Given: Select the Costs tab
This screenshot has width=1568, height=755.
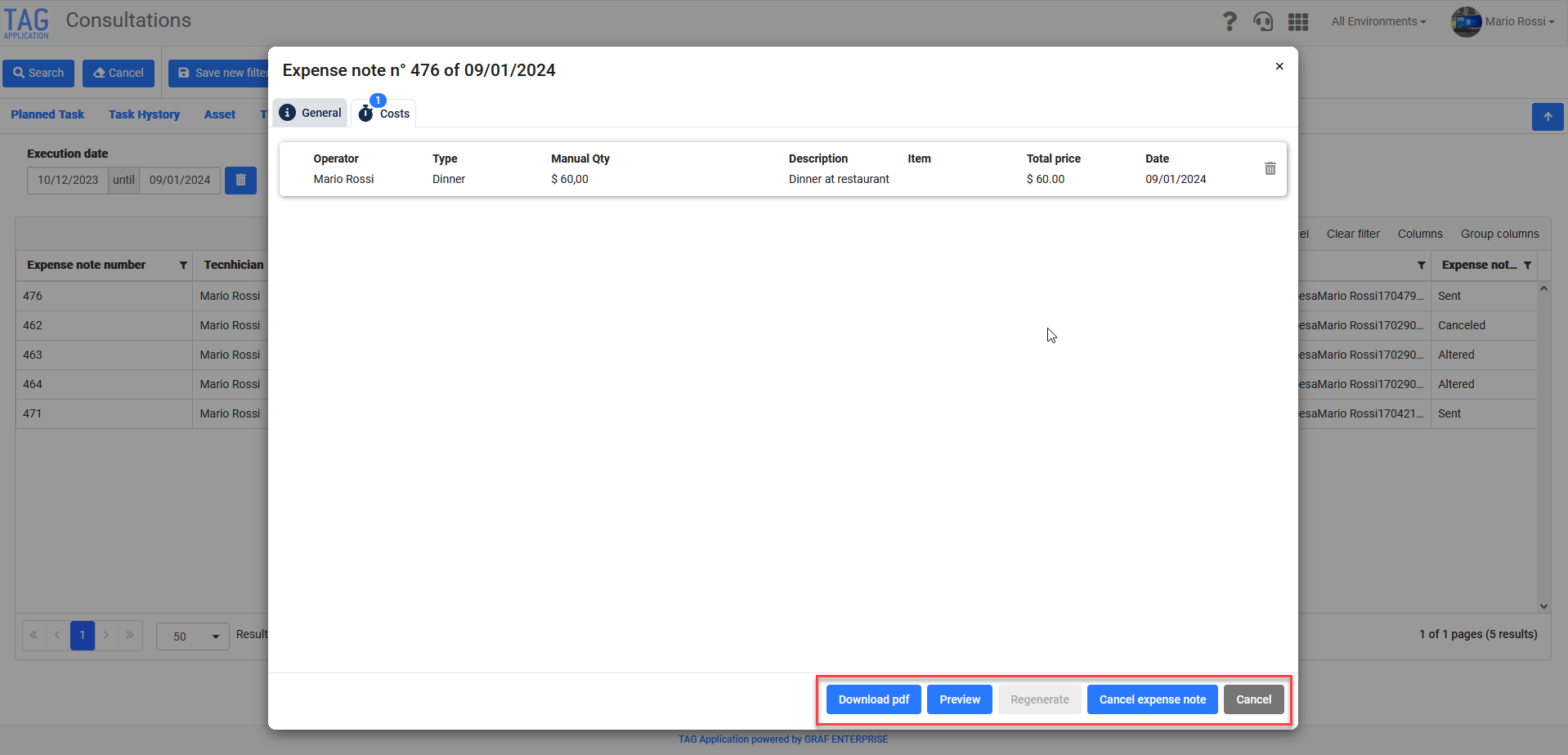Looking at the screenshot, I should point(384,114).
